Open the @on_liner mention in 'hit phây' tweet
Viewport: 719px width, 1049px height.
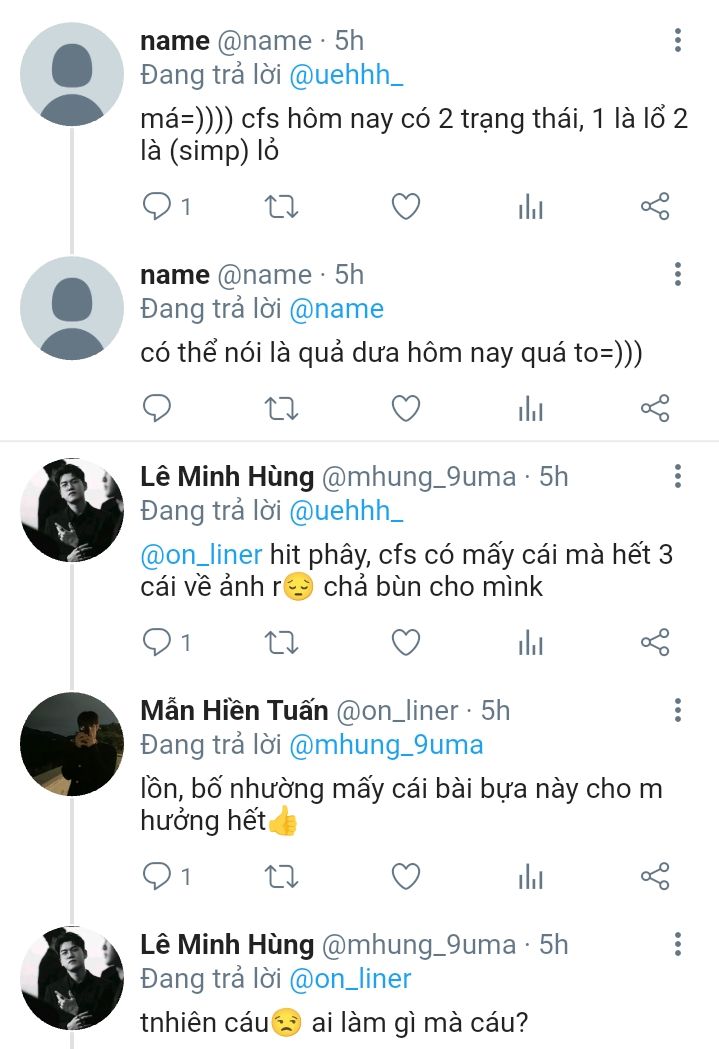[x=202, y=554]
